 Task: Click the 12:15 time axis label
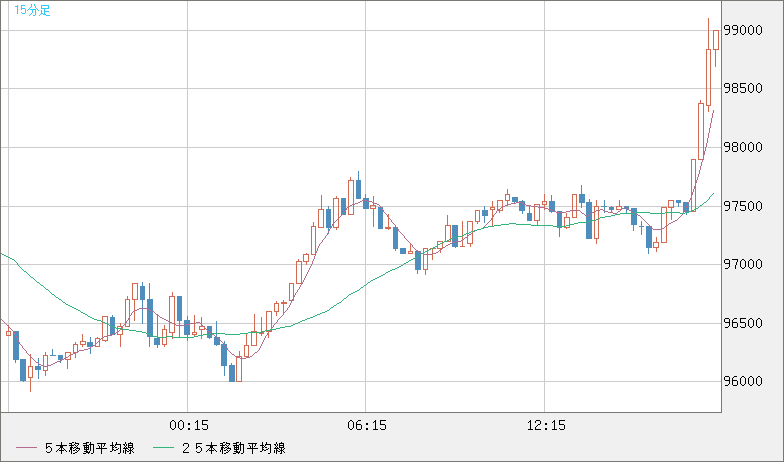[546, 425]
